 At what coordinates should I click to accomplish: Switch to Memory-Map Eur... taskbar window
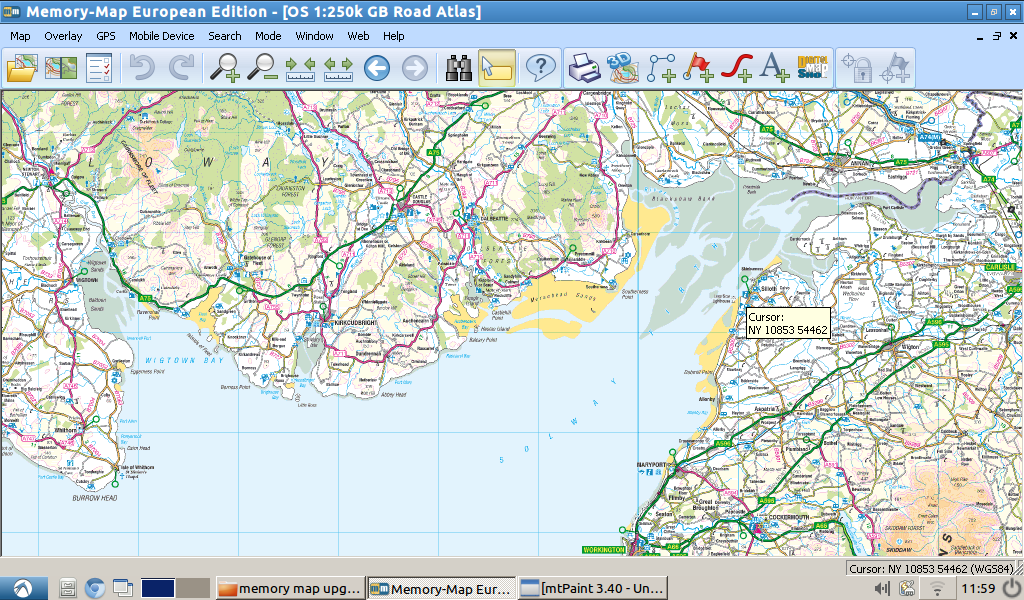coord(441,588)
